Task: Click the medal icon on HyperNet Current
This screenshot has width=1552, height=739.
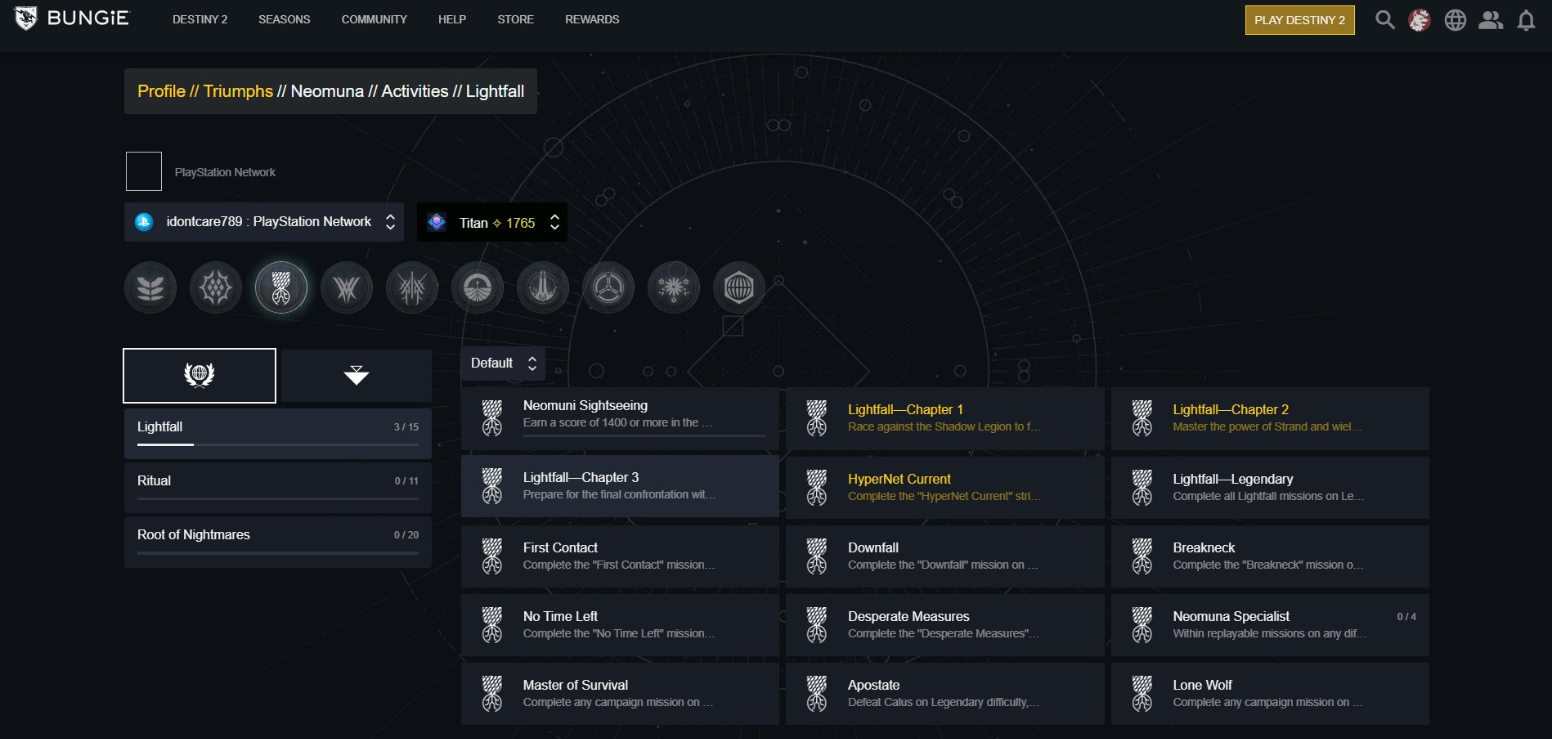Action: tap(816, 487)
